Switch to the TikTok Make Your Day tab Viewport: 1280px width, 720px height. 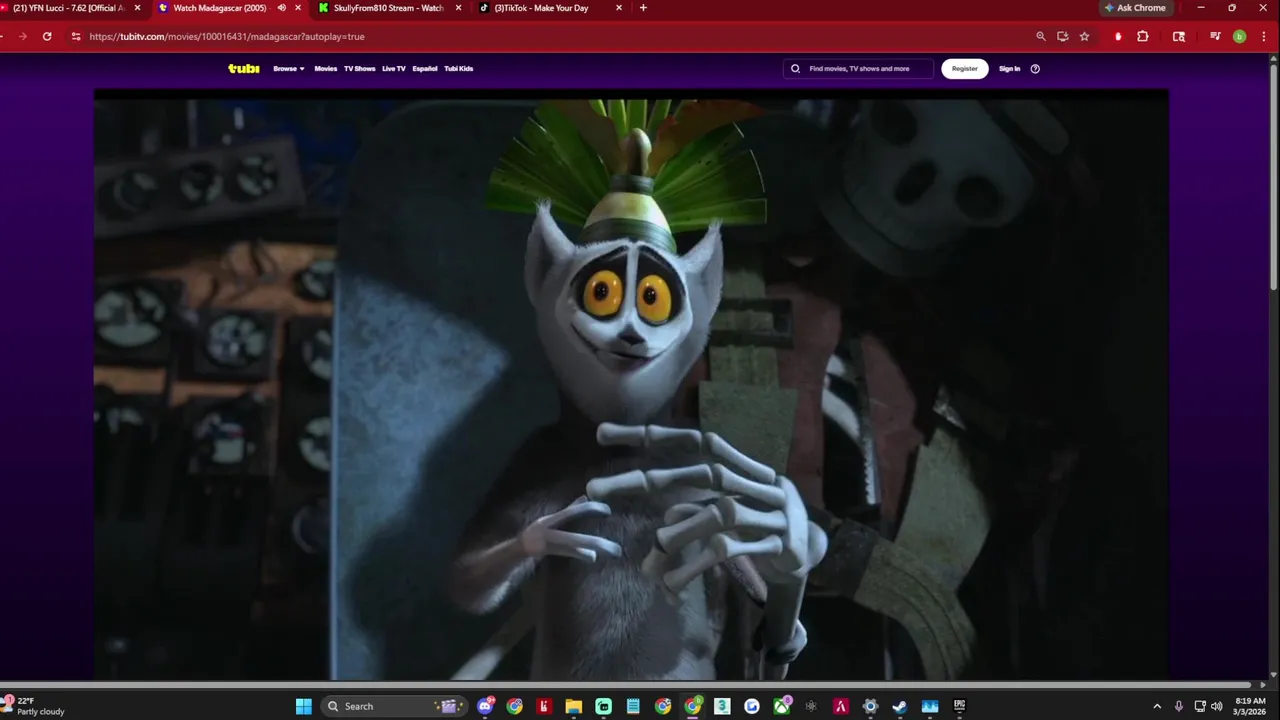click(x=550, y=8)
